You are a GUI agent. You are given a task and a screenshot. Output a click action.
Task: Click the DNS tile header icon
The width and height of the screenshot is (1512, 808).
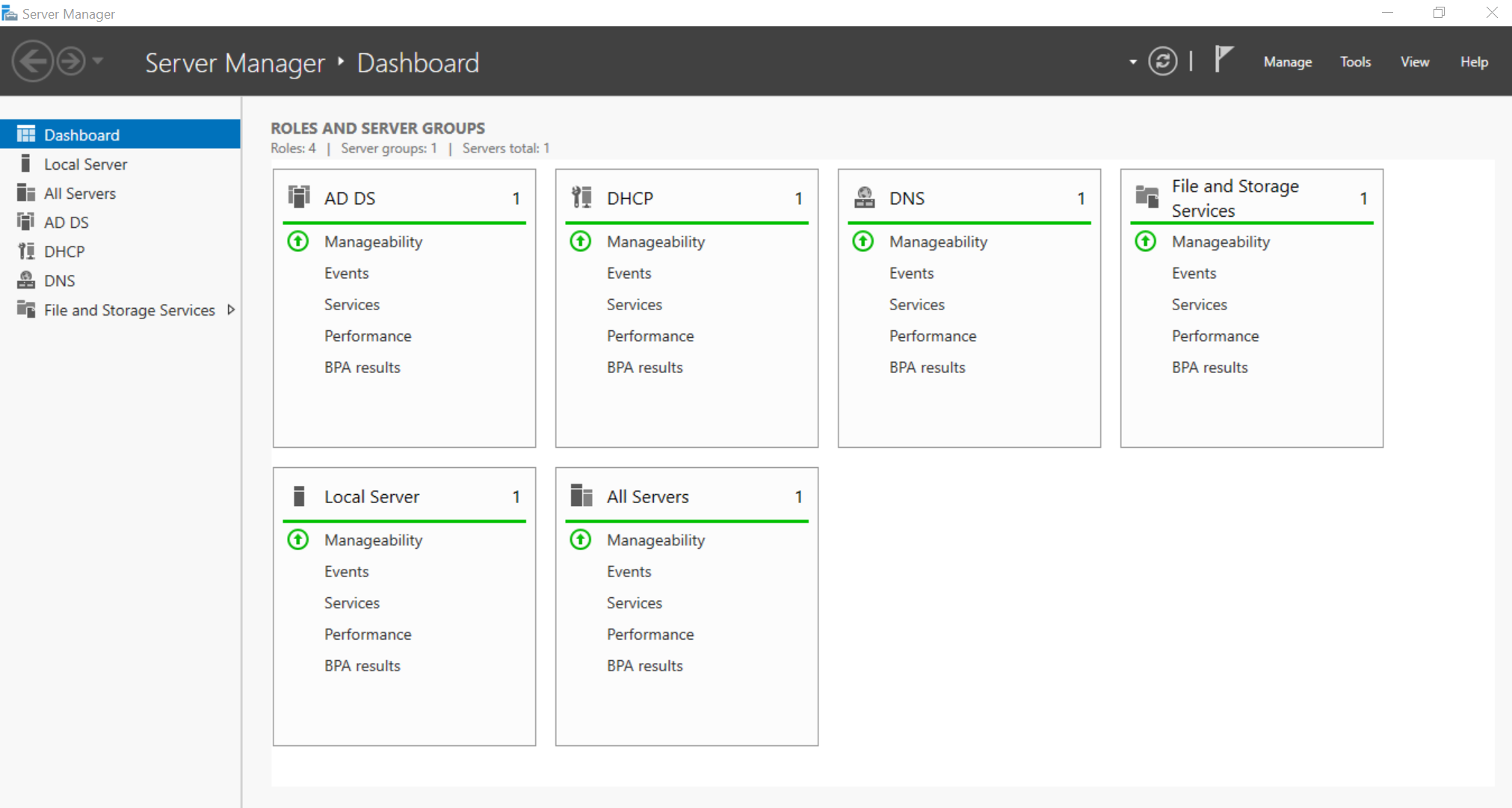[864, 197]
